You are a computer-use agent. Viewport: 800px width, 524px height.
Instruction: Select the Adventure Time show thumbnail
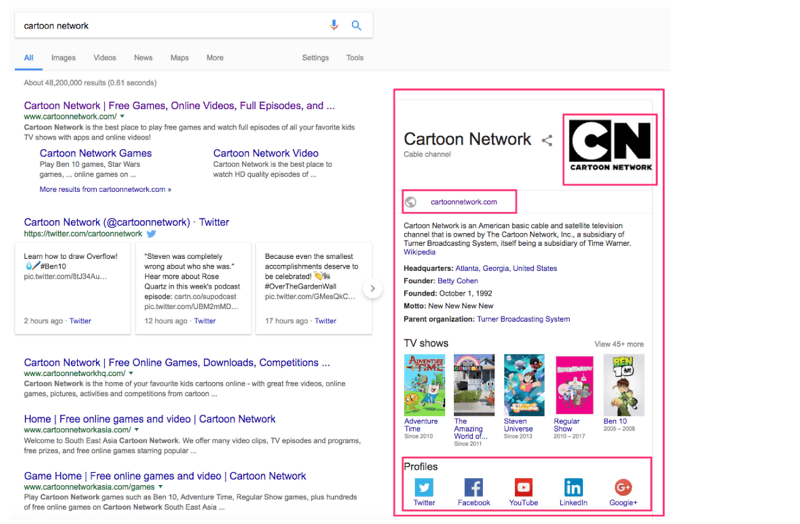[421, 385]
